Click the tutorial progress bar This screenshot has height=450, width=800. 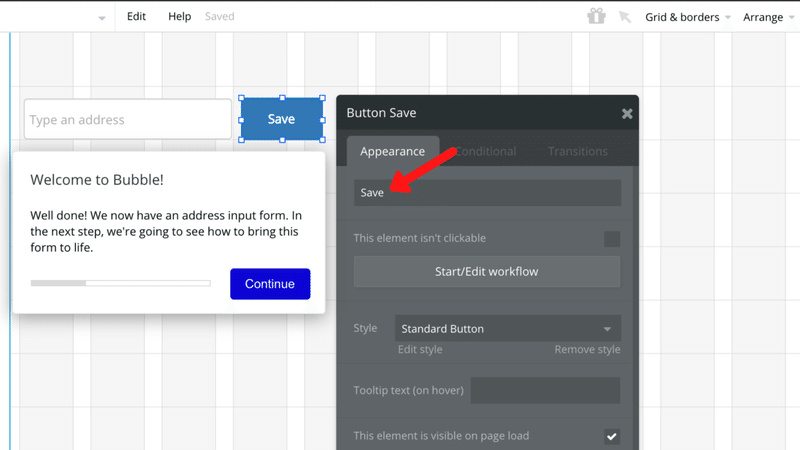(120, 283)
